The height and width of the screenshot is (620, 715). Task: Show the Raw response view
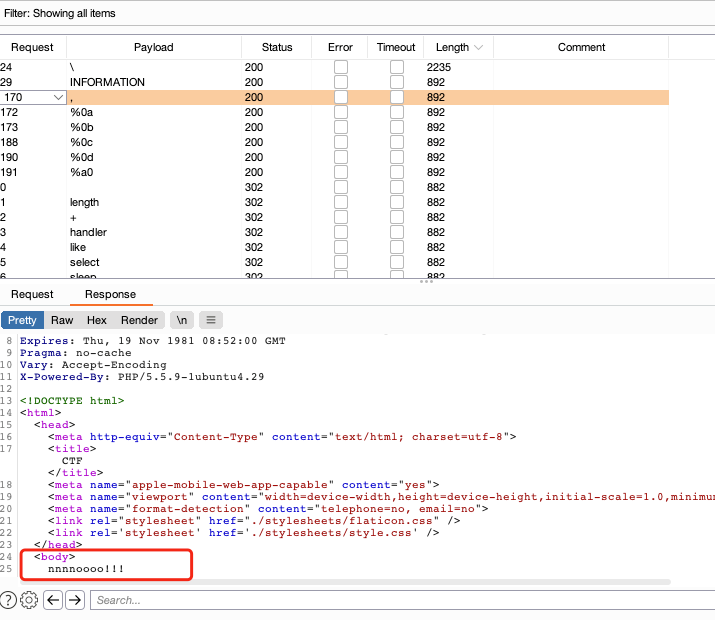pos(62,320)
